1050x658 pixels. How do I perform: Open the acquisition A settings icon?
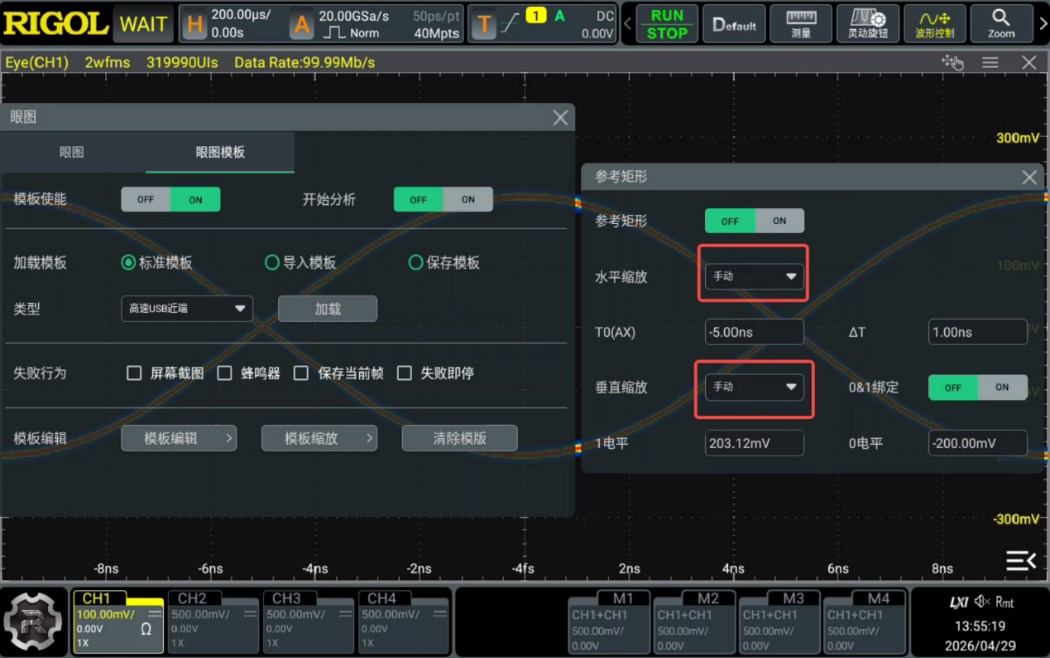(302, 25)
